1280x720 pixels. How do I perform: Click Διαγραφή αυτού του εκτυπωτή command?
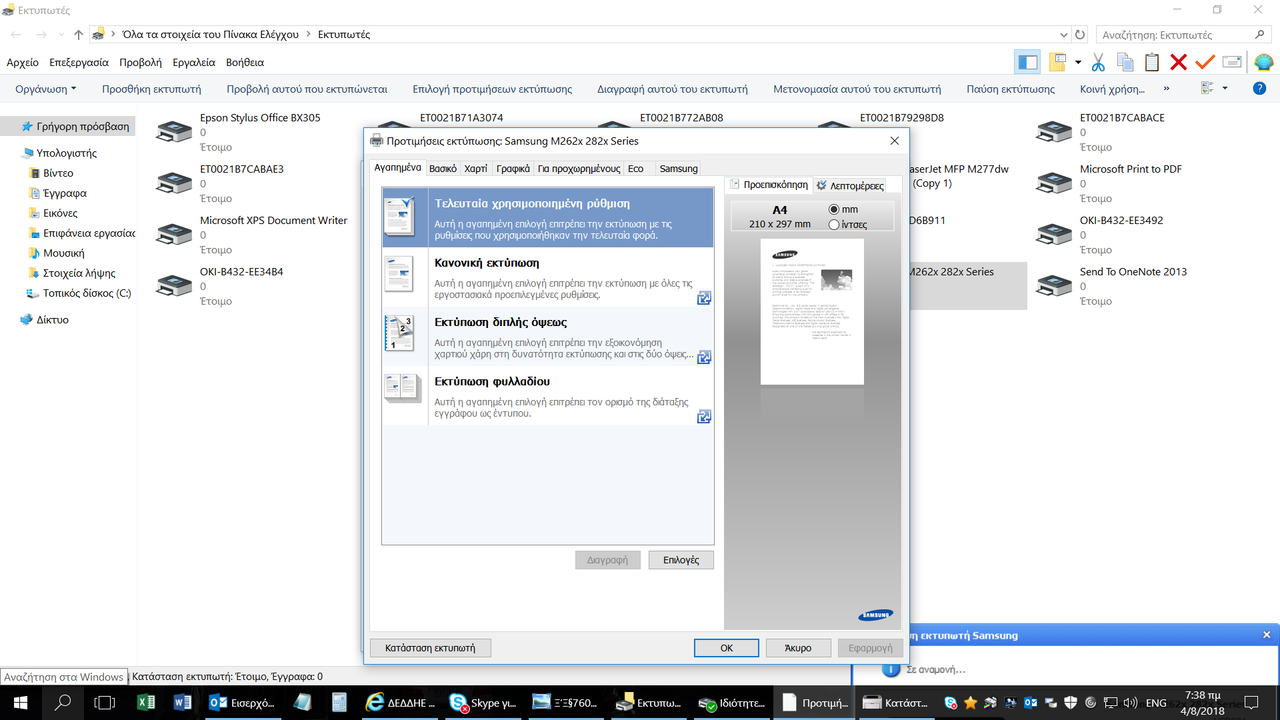pyautogui.click(x=672, y=88)
